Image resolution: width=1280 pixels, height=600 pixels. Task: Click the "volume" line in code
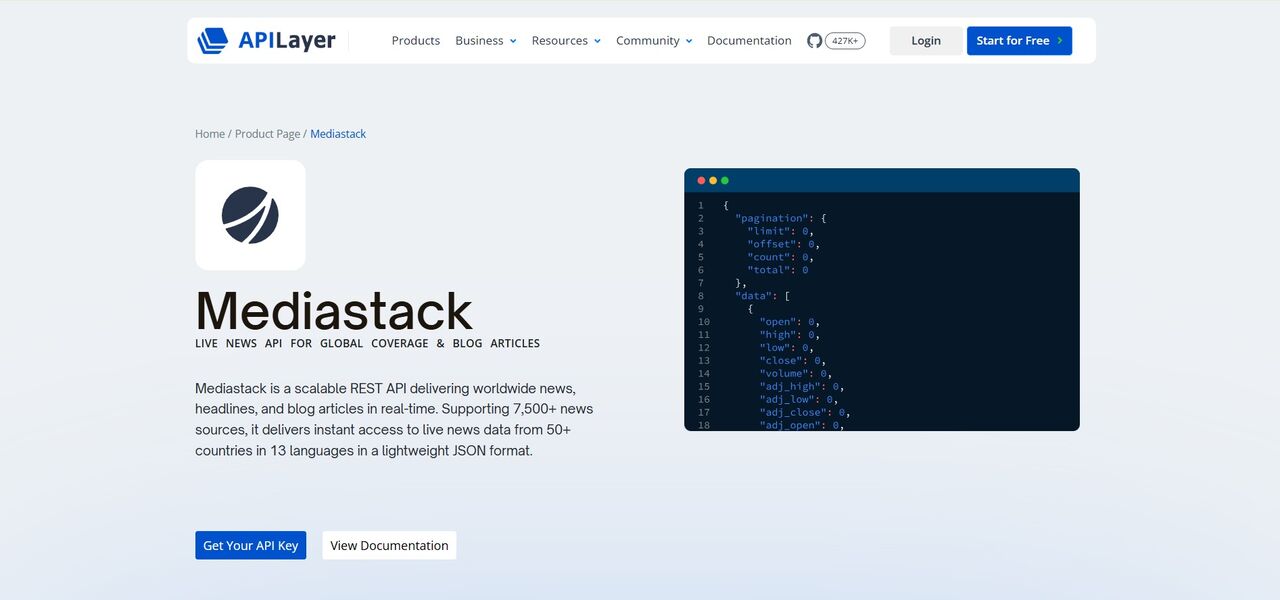tap(795, 373)
